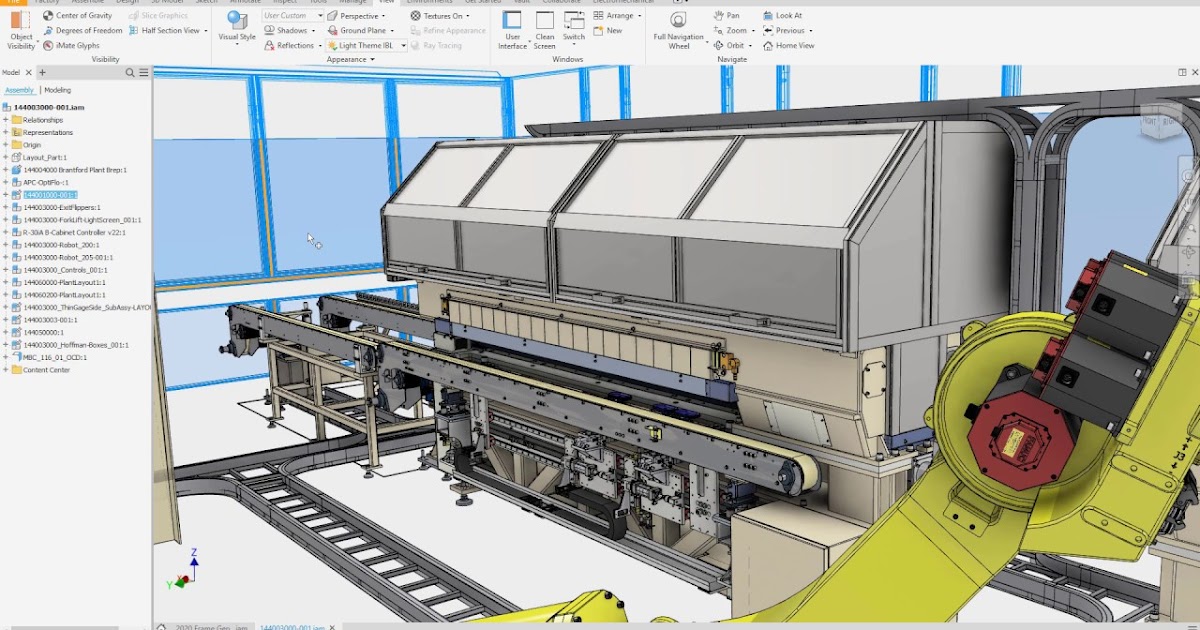Open the Visual Style gallery

[237, 28]
